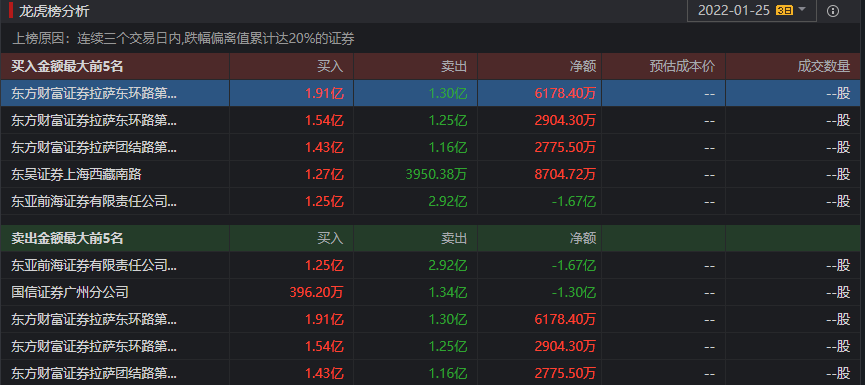The height and width of the screenshot is (385, 865).
Task: Click the 卖出金额最大前5名 section header
Action: (67, 238)
